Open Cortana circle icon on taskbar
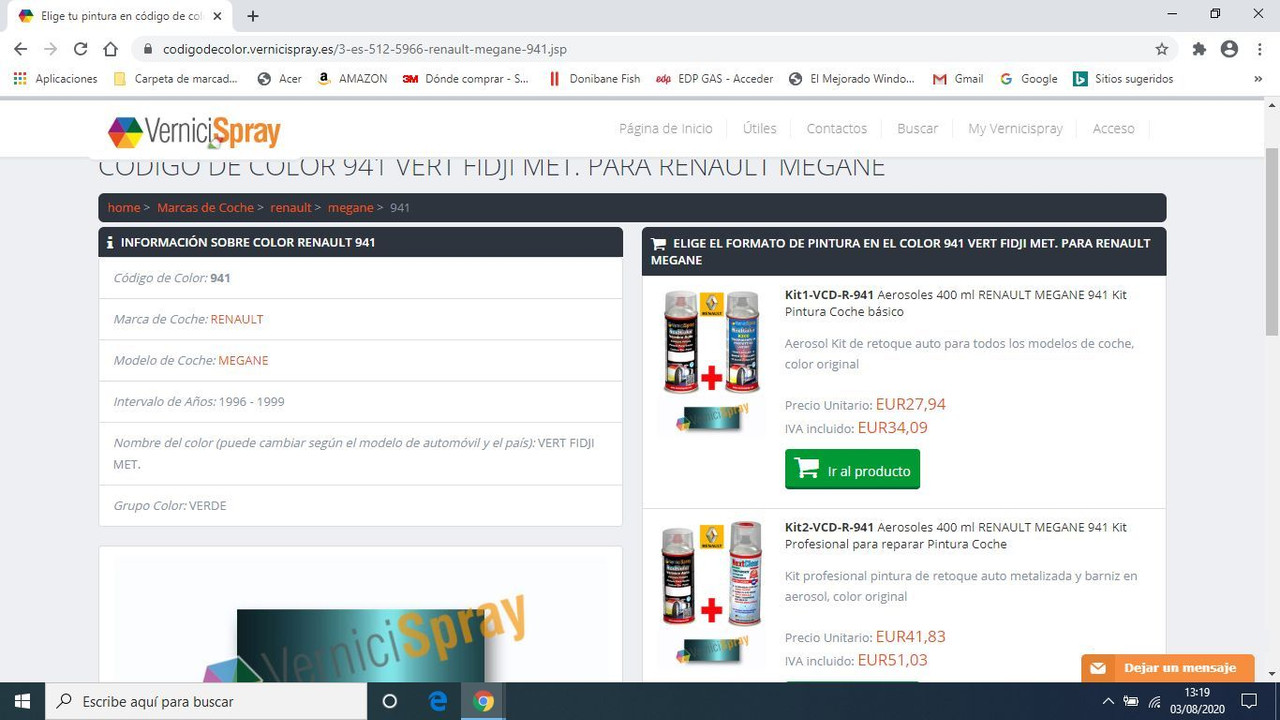 (x=390, y=701)
